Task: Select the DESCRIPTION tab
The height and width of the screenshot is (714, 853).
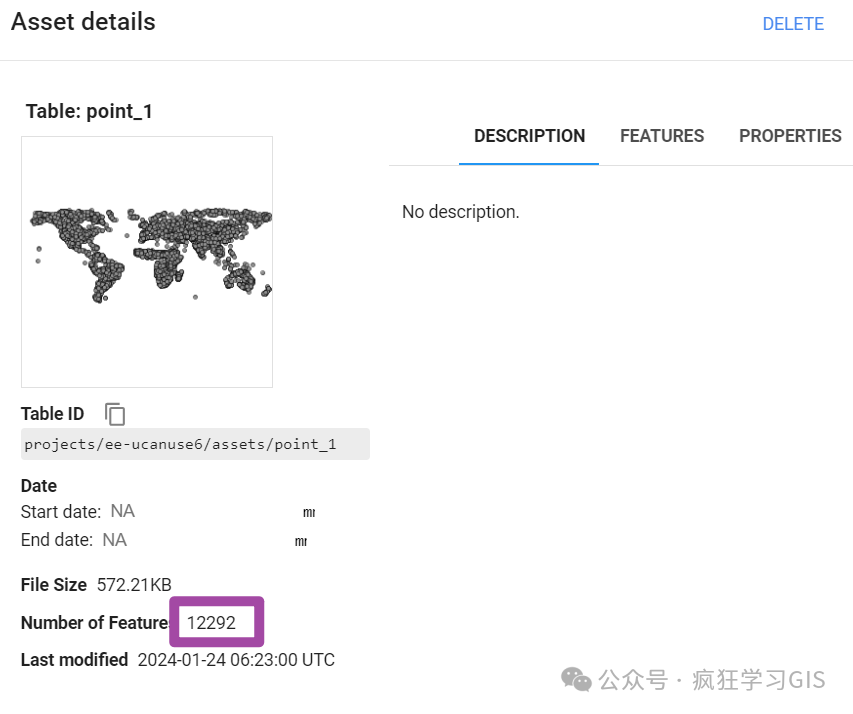Action: [x=529, y=136]
